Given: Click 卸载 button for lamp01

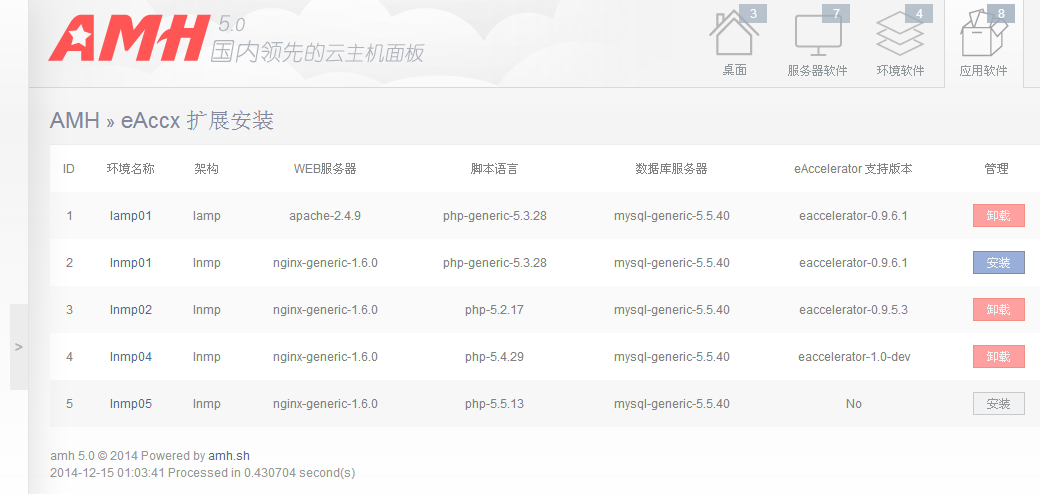Looking at the screenshot, I should click(x=998, y=216).
